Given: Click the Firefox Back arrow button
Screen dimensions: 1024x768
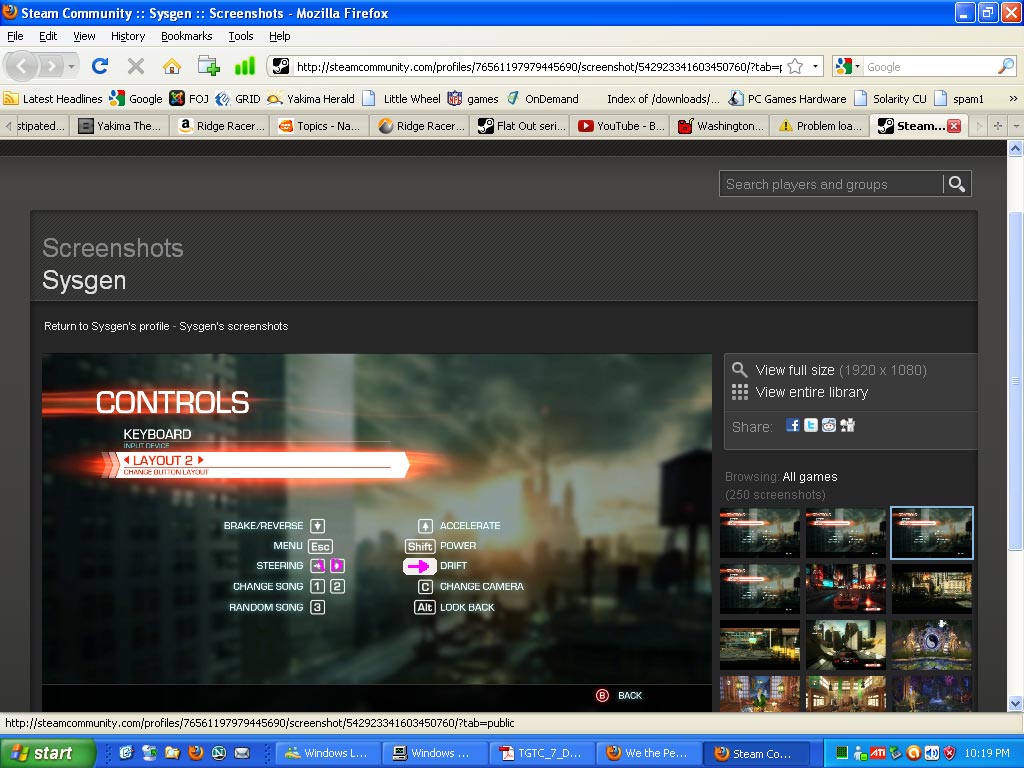Looking at the screenshot, I should [21, 66].
